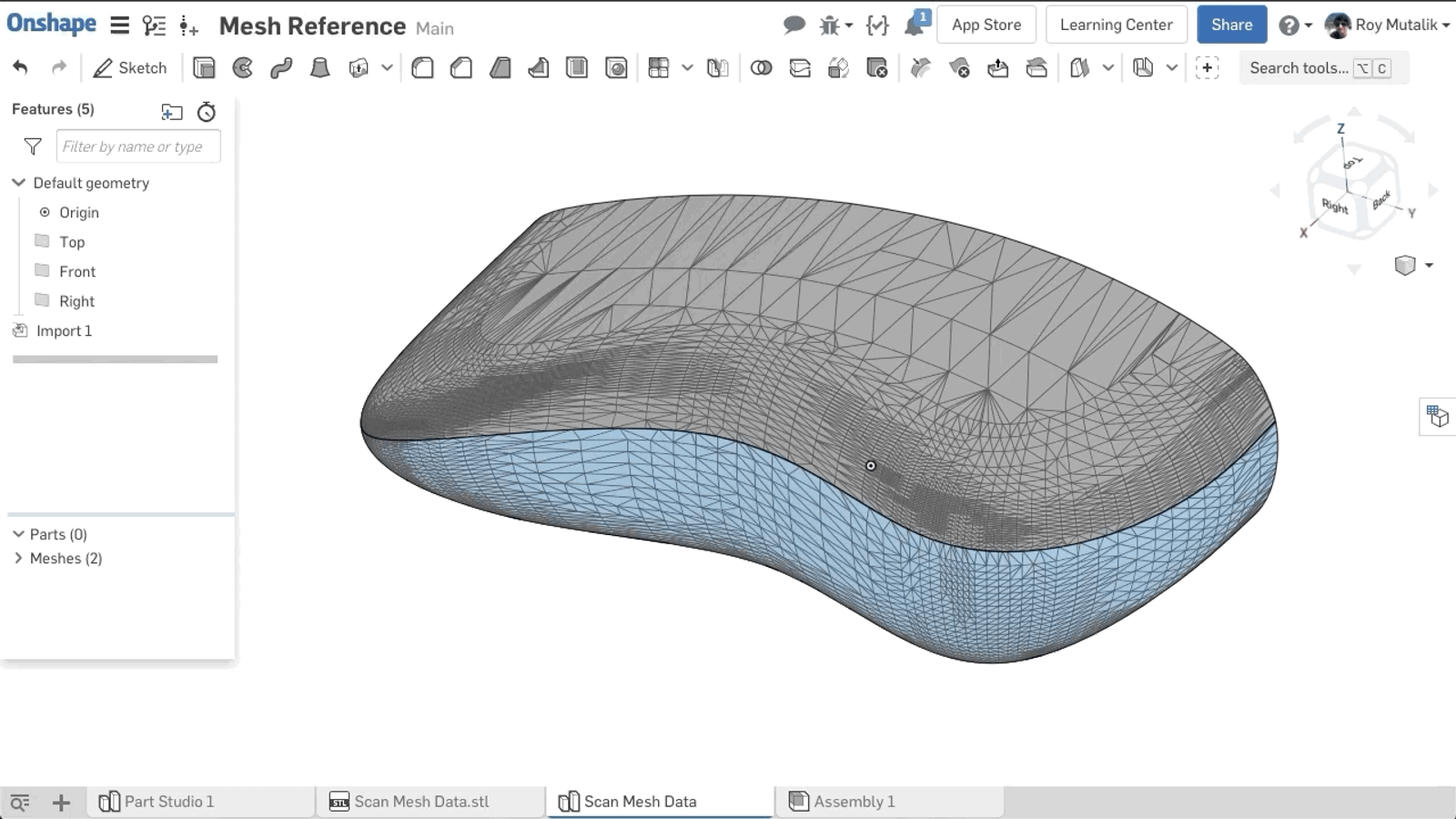Select the Extrude tool icon
This screenshot has width=1456, height=819.
[x=204, y=68]
